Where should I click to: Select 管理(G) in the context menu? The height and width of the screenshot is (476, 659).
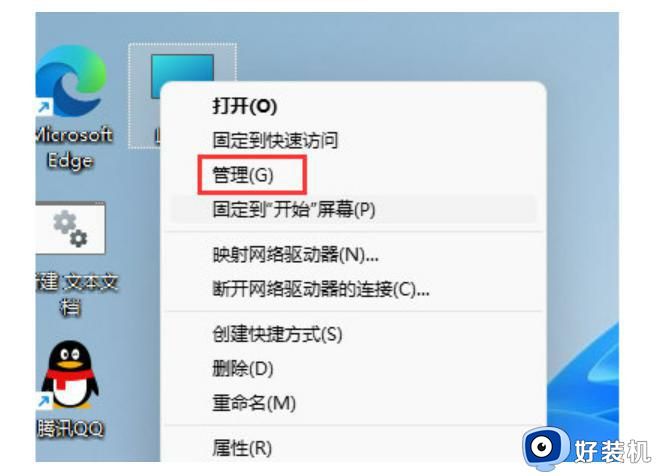[243, 174]
